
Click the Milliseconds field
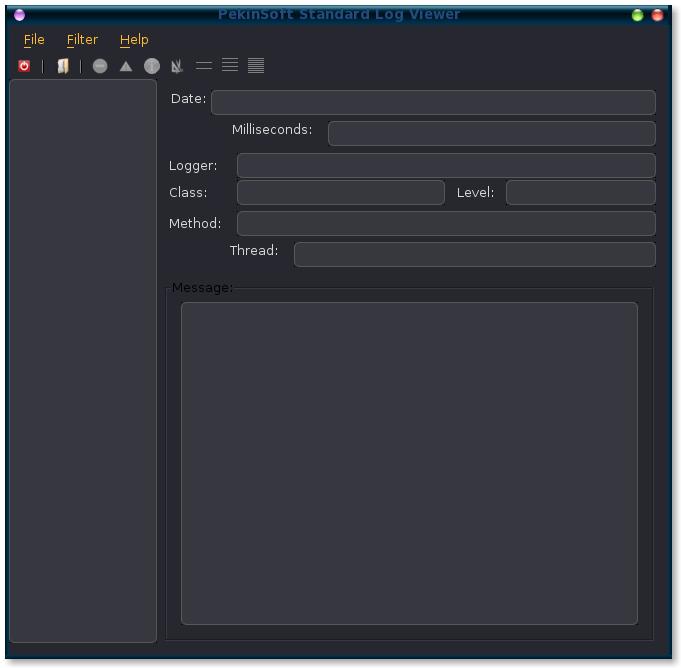coord(492,133)
